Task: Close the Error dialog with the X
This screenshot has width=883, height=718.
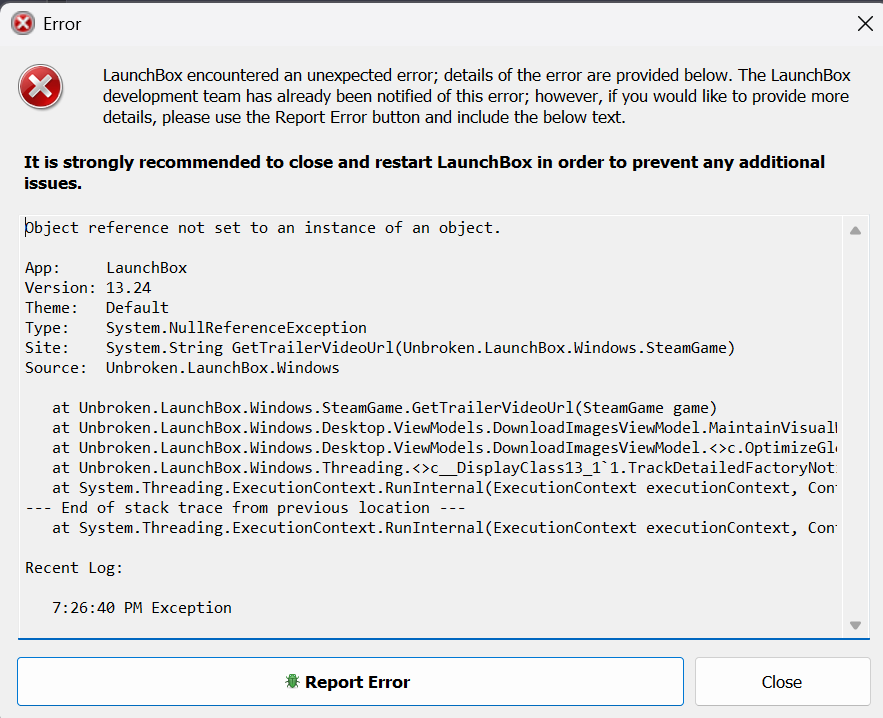Action: pyautogui.click(x=865, y=24)
